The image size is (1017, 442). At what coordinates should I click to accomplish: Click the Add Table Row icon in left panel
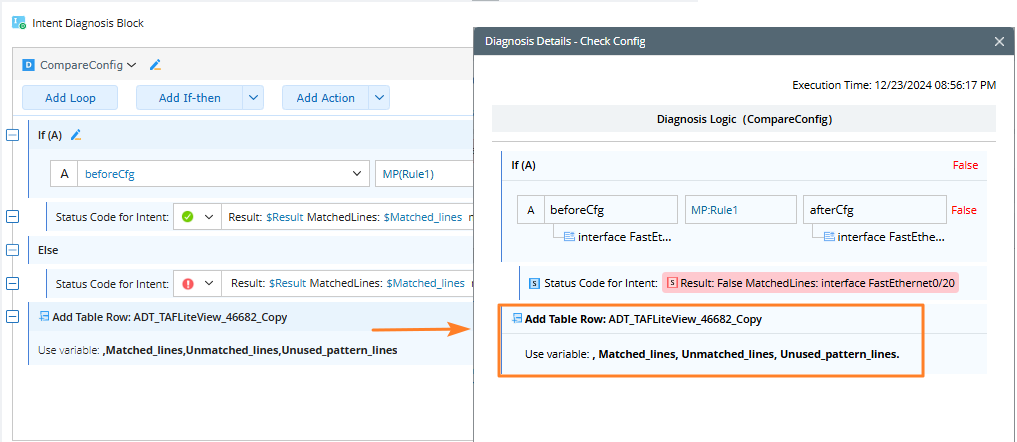44,317
